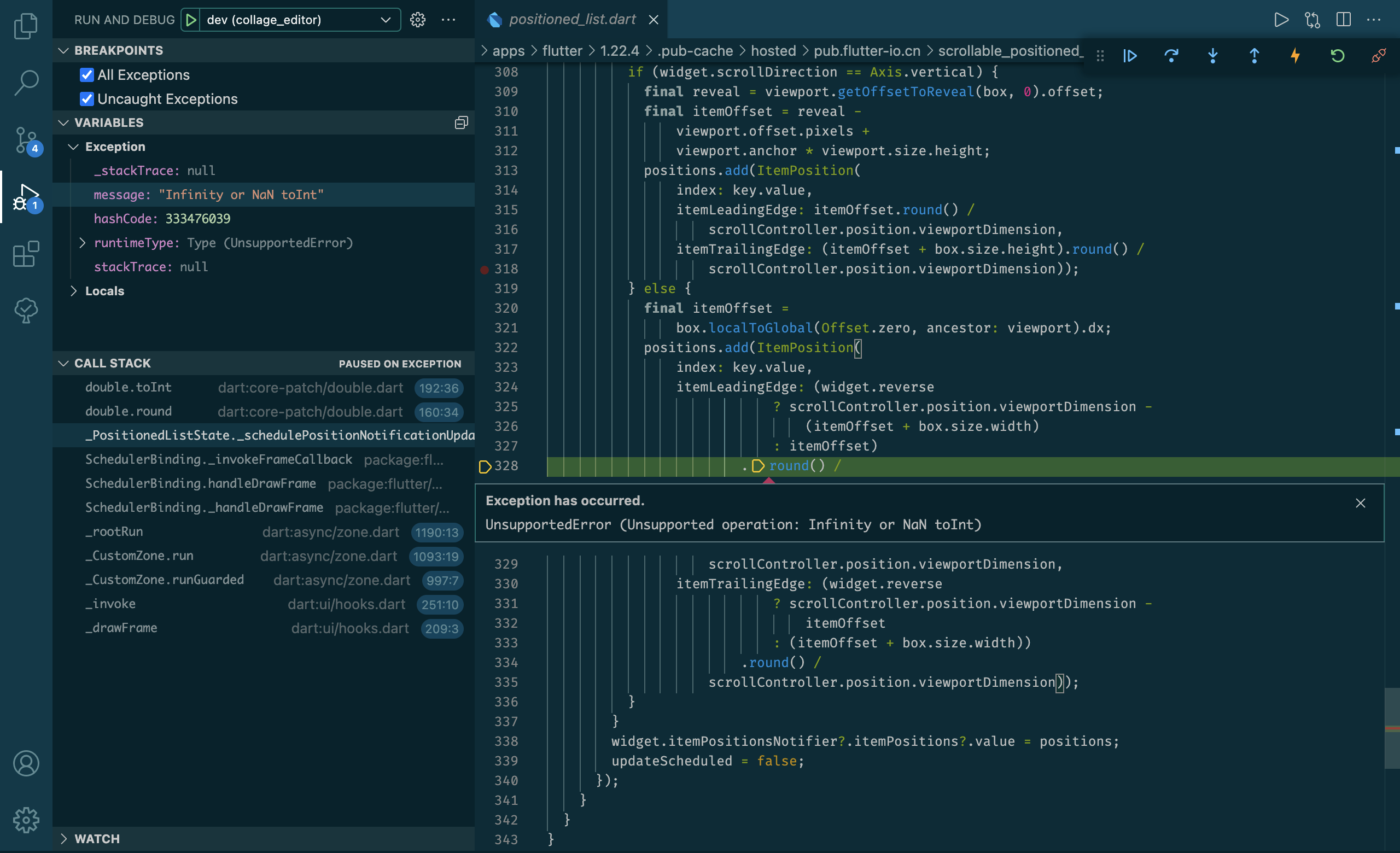Split the editor with the toolbar icon
Viewport: 1400px width, 853px height.
tap(1343, 19)
